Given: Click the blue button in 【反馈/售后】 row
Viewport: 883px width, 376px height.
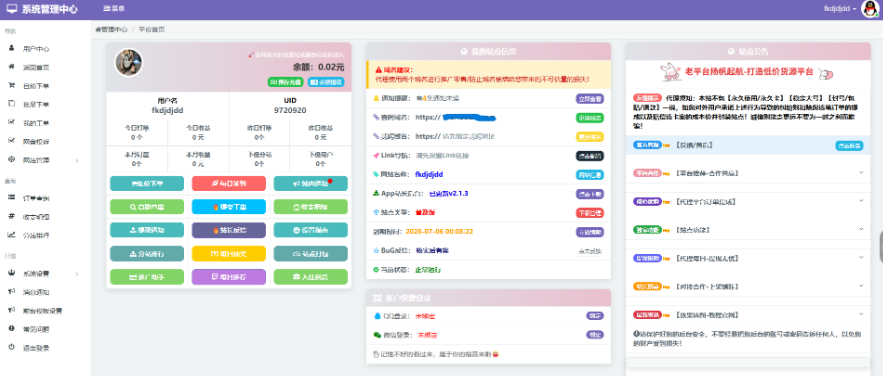Looking at the screenshot, I should 849,145.
